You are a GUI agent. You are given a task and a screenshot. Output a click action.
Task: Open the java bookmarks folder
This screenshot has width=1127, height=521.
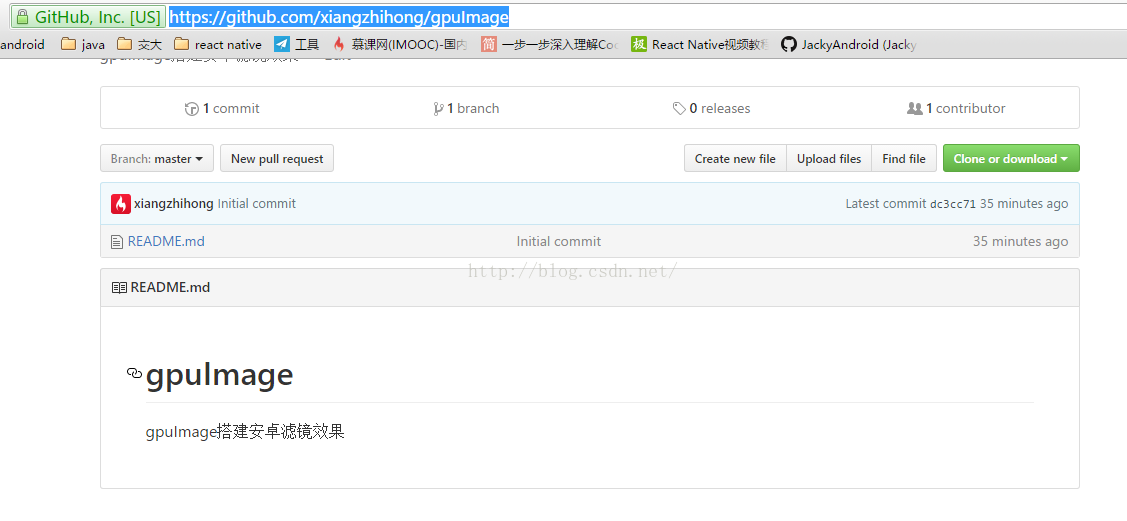pyautogui.click(x=83, y=45)
